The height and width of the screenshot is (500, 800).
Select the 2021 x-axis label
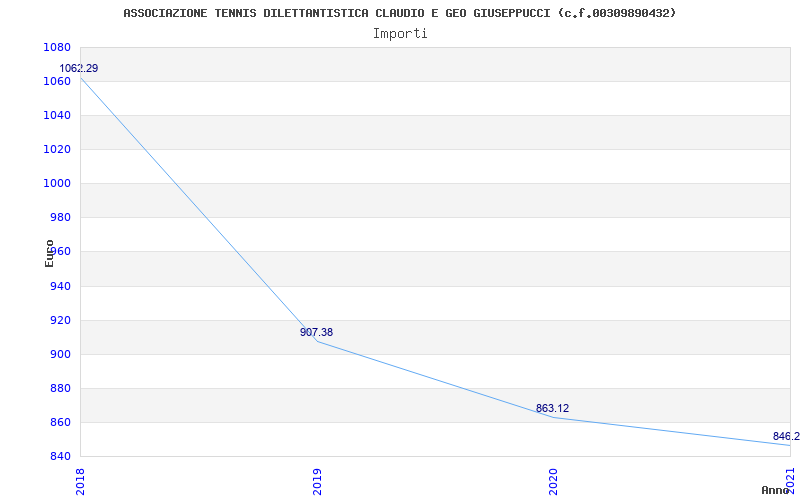790,481
